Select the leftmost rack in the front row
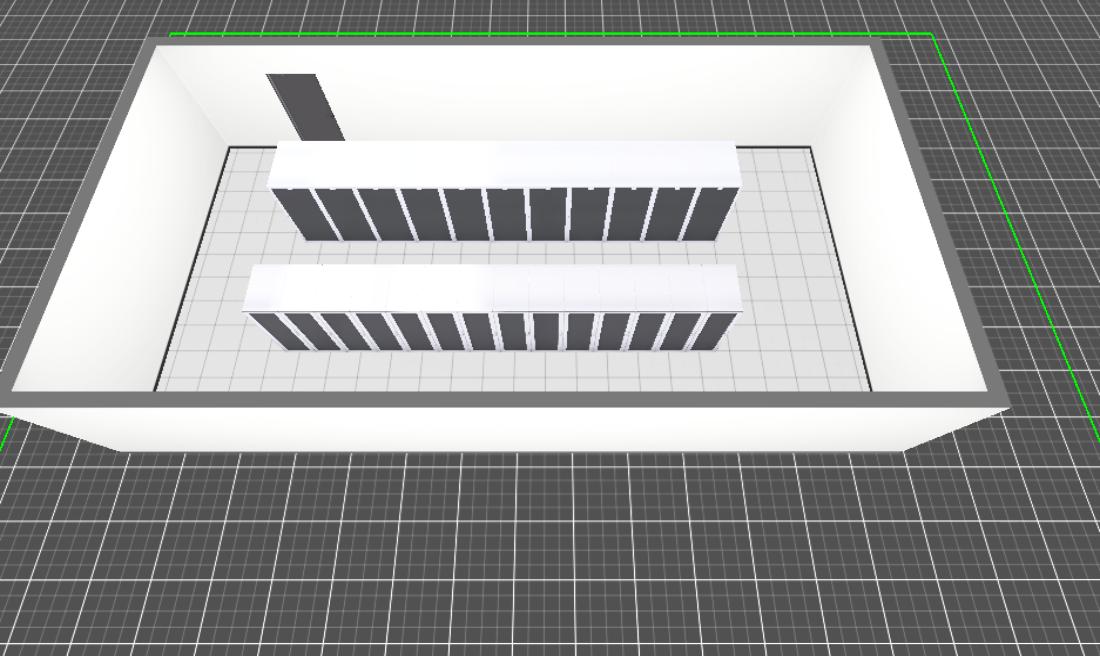Screen dimensions: 1100x656 (268, 331)
